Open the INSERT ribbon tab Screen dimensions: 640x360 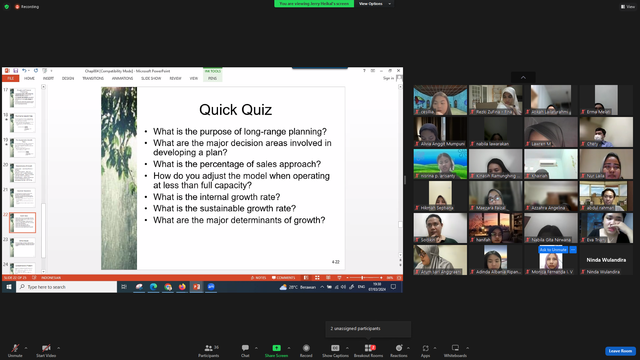(49, 78)
